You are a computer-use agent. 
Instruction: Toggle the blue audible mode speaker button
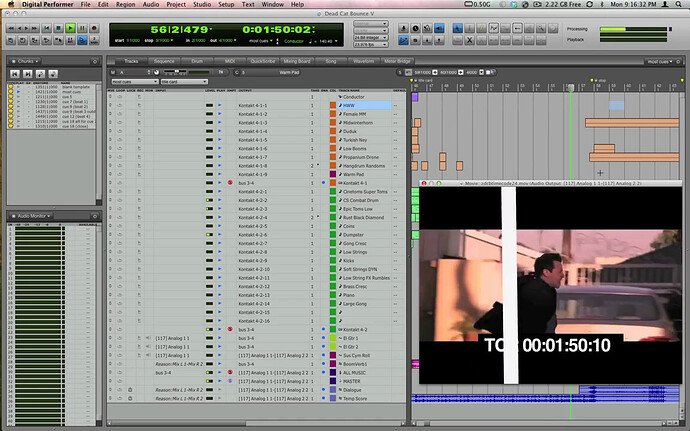tap(439, 28)
